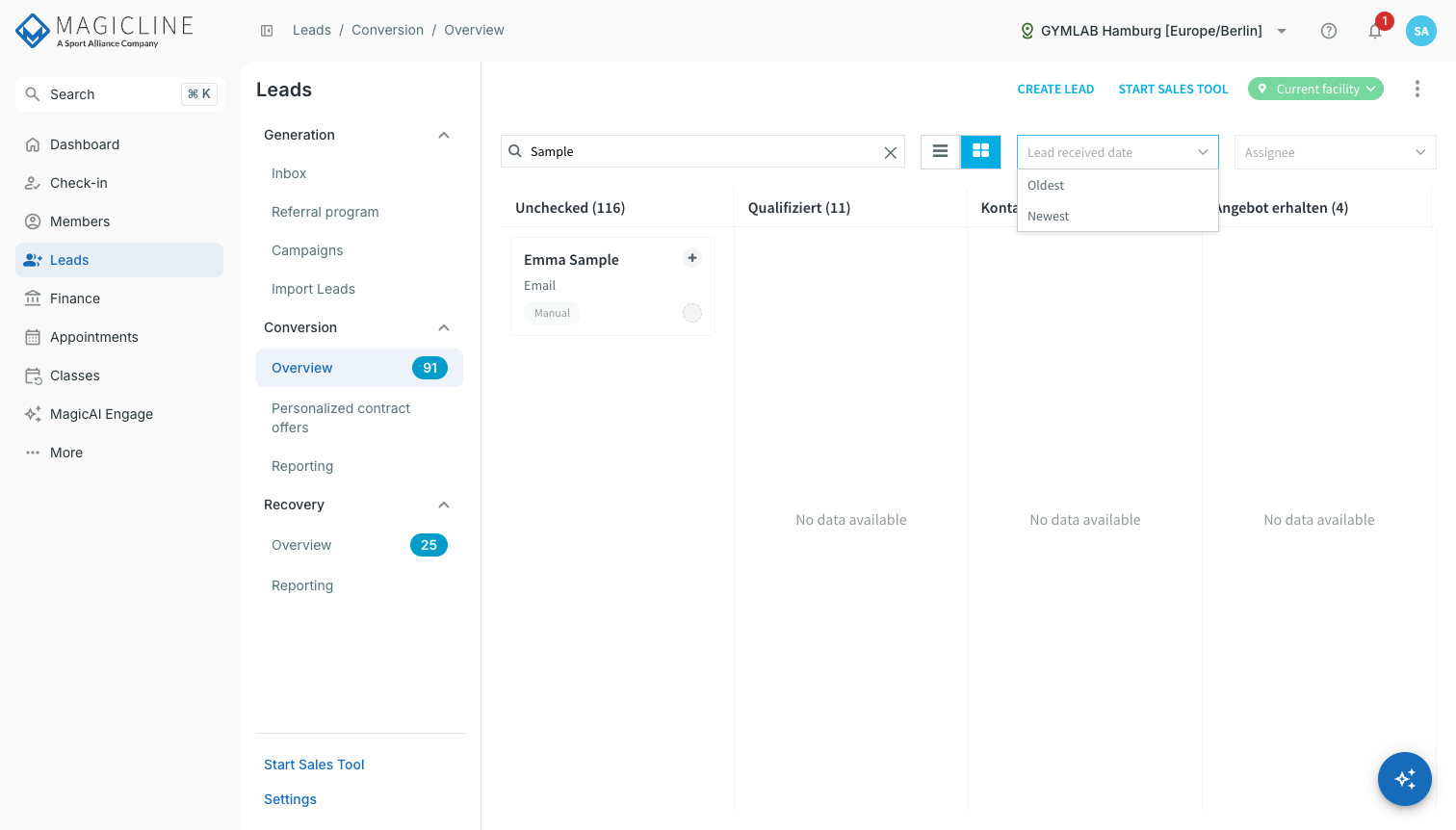Clear the Sample search text

click(x=891, y=152)
